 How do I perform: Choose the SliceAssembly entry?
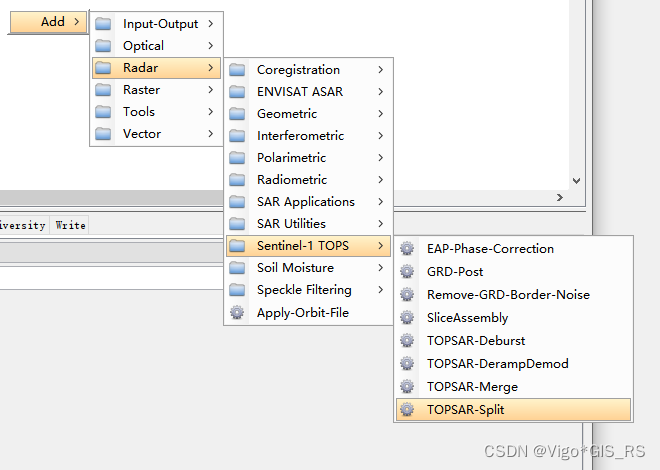(x=514, y=317)
